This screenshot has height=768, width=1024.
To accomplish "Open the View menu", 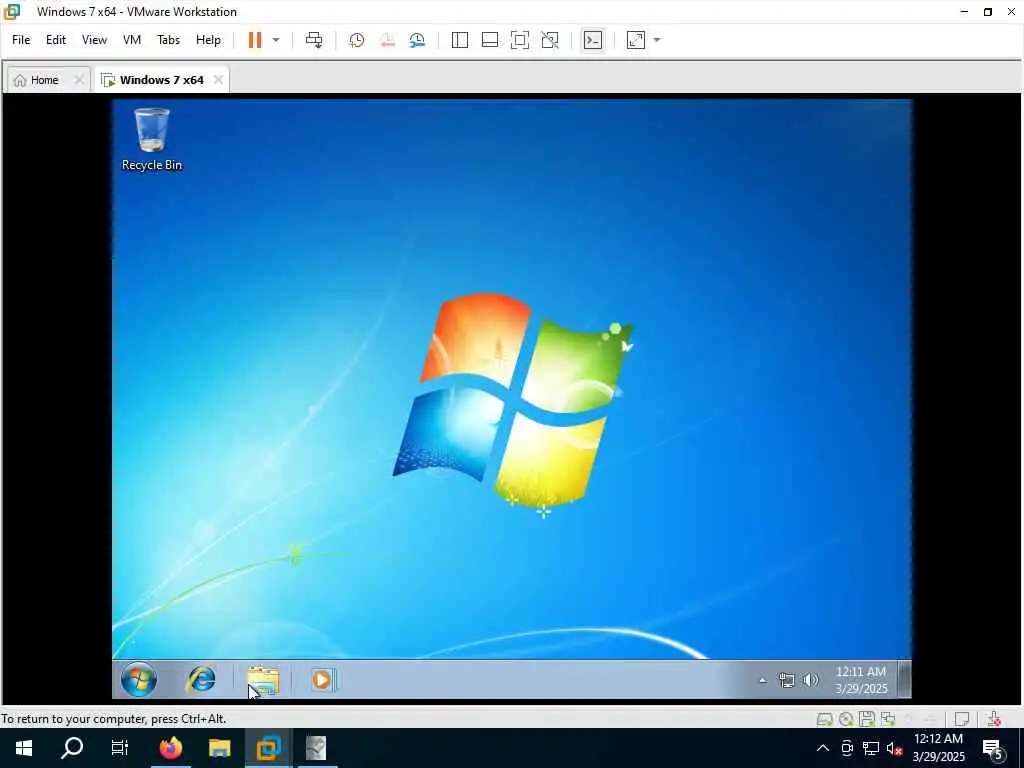I will click(x=94, y=40).
